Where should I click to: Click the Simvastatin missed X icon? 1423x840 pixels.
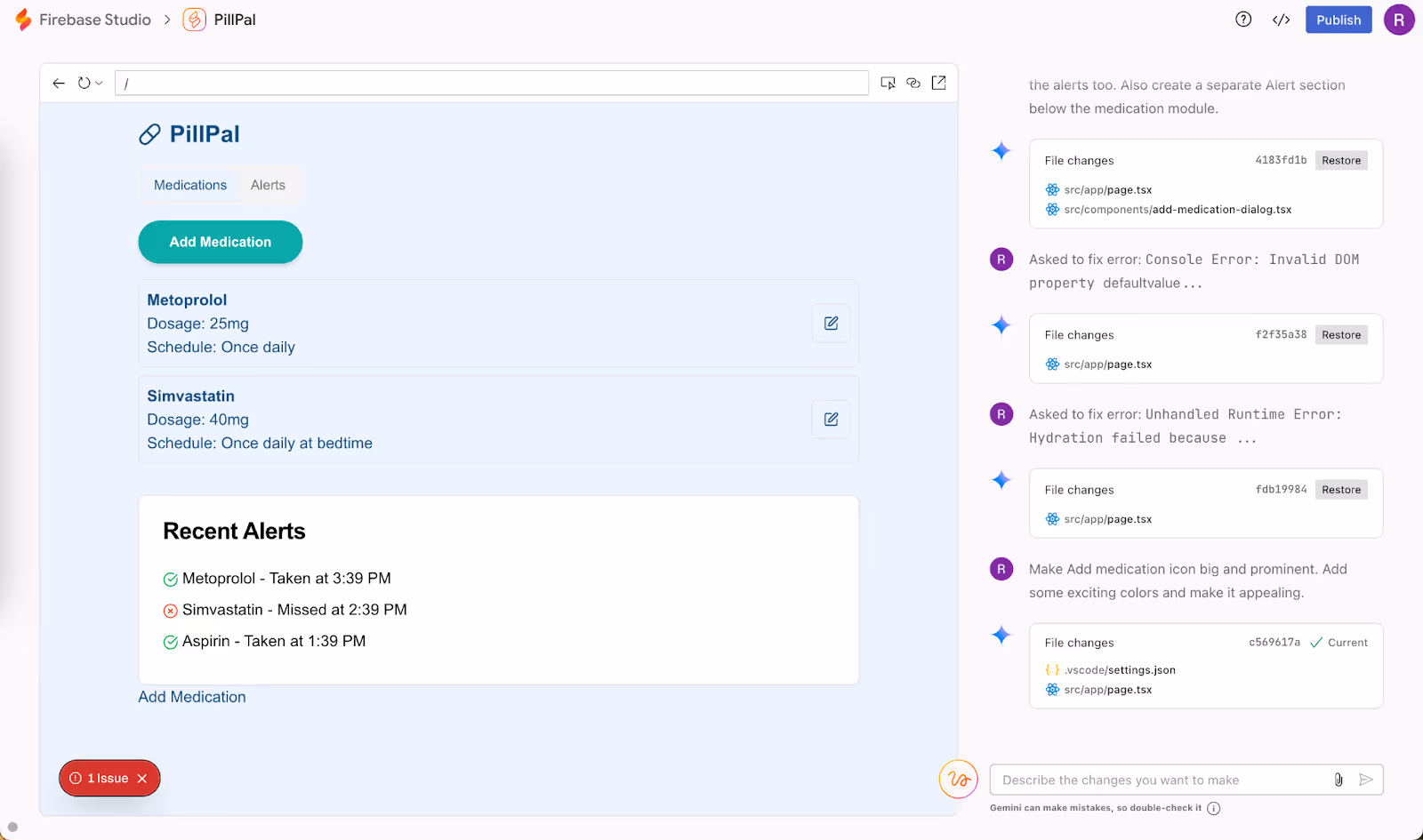pos(171,611)
